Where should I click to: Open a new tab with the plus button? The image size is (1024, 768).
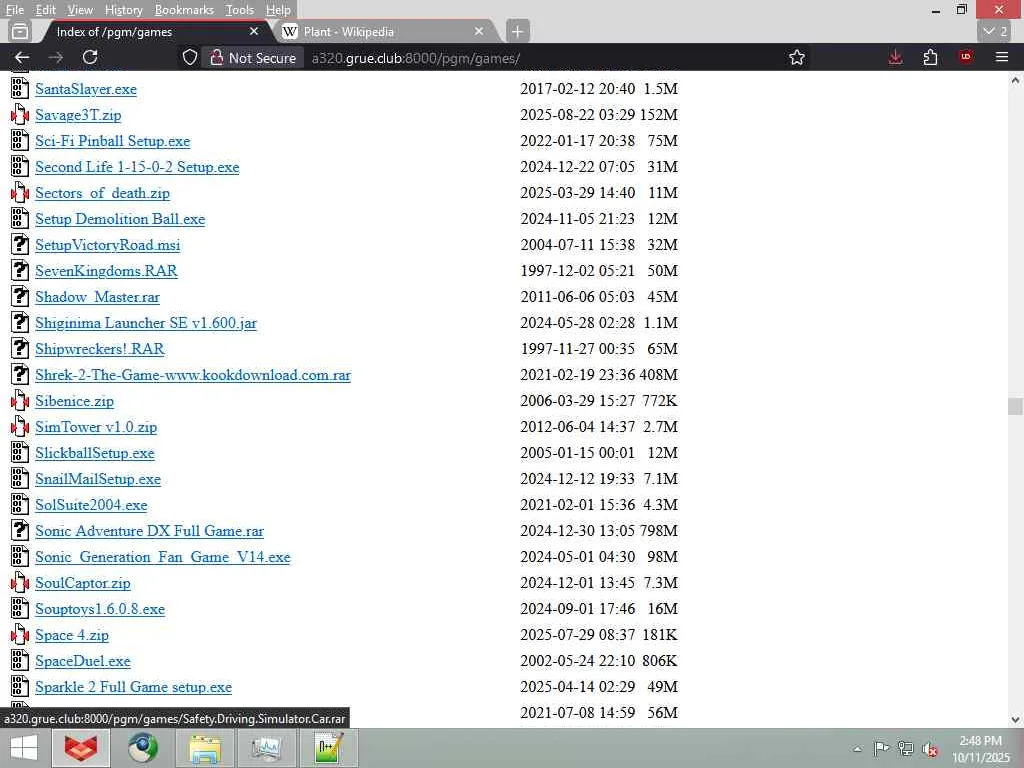(517, 31)
